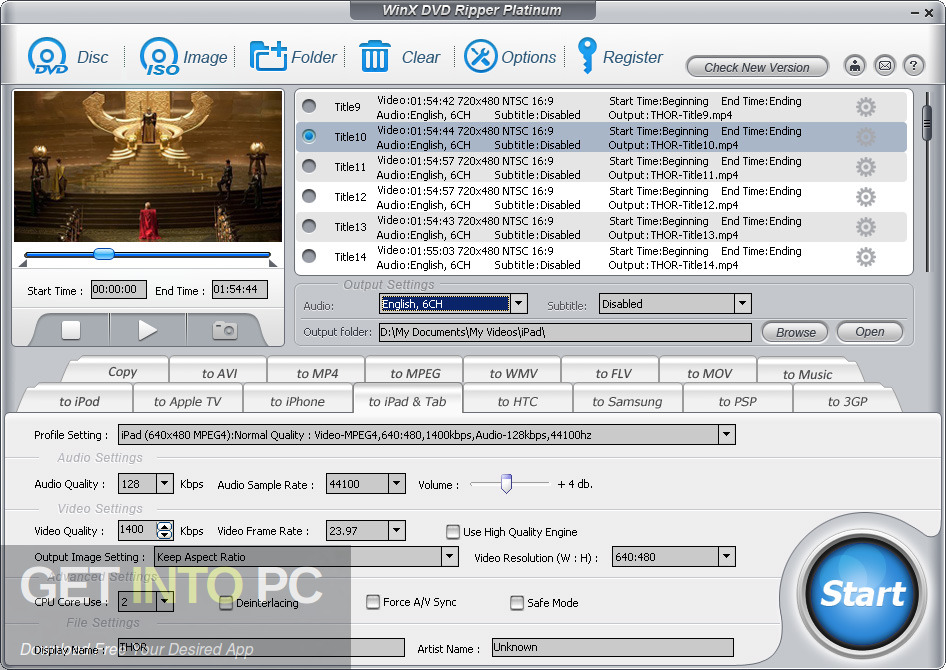The image size is (946, 670).
Task: Open settings gear for Title13
Action: point(866,227)
